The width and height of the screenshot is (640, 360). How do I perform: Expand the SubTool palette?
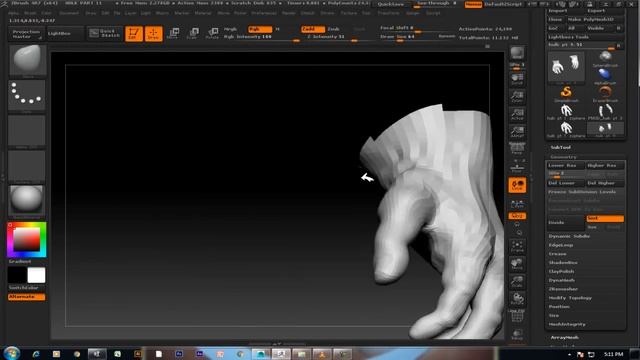[561, 147]
